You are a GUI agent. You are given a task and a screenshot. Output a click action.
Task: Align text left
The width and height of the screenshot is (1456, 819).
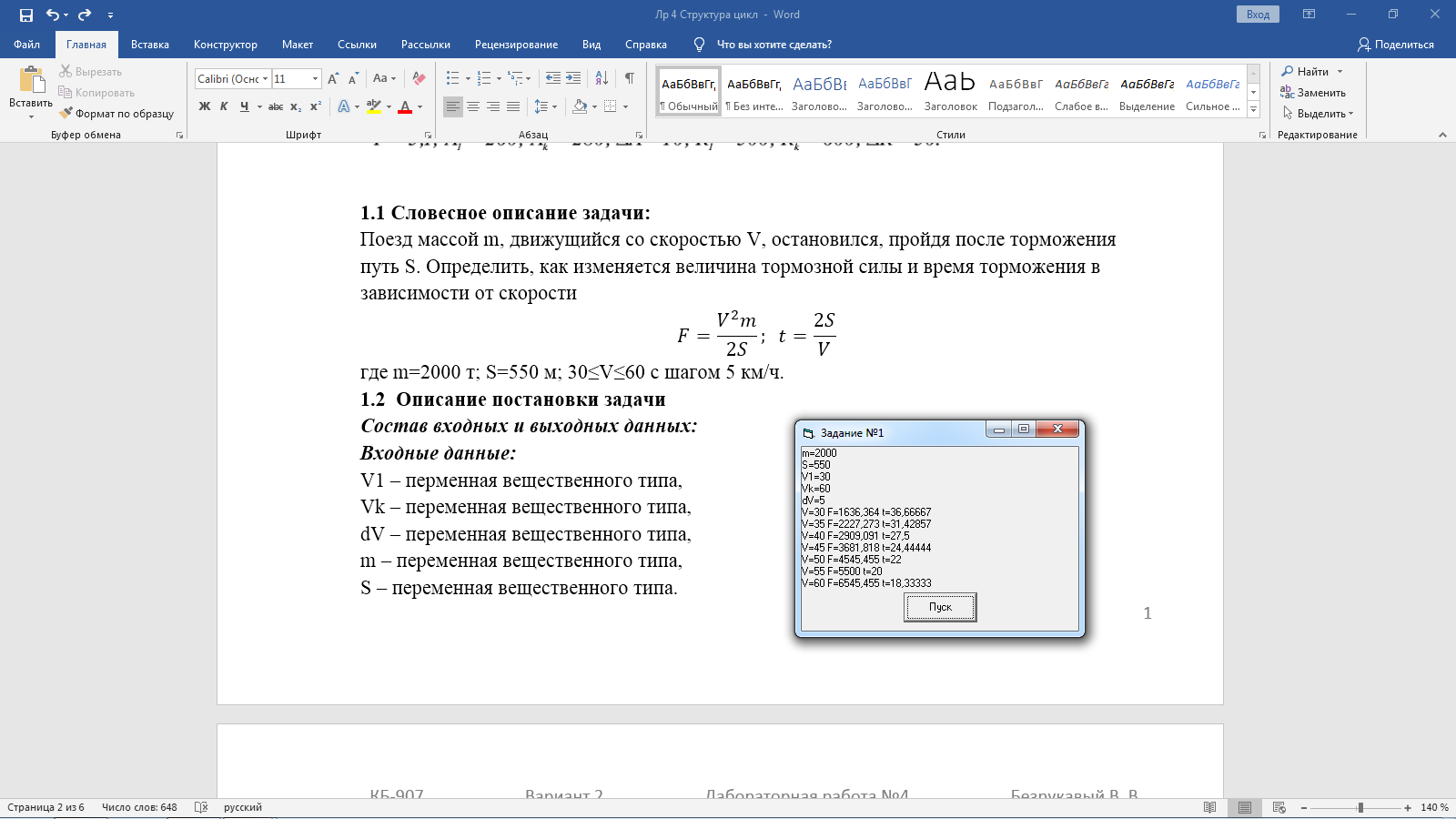pos(453,106)
